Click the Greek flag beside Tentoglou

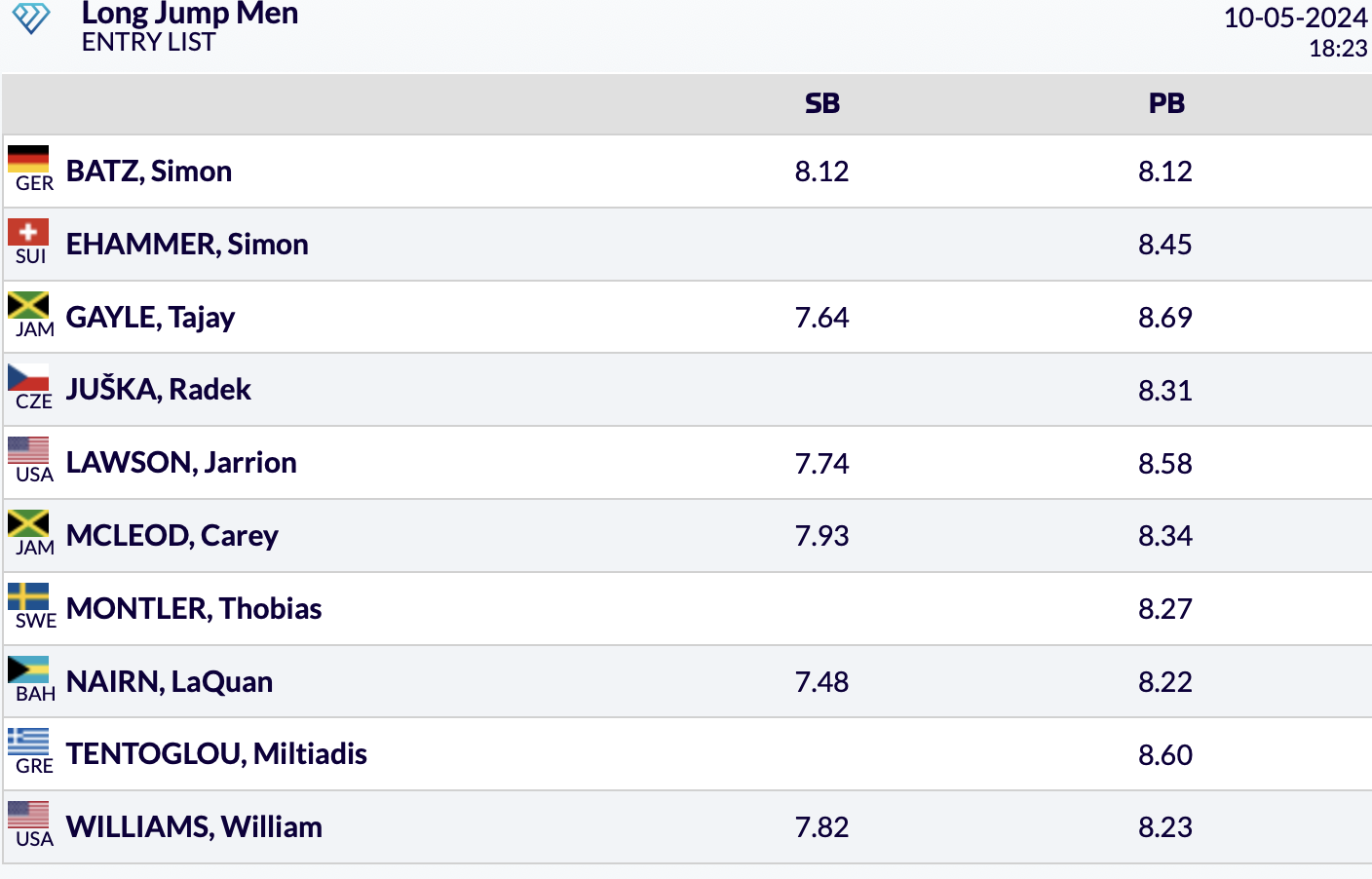click(x=28, y=742)
